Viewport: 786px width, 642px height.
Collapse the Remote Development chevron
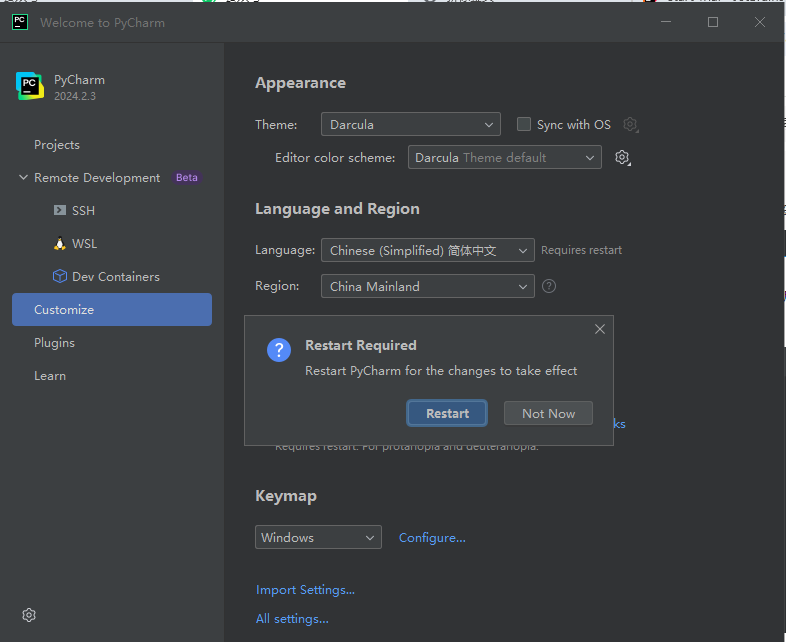coord(23,177)
